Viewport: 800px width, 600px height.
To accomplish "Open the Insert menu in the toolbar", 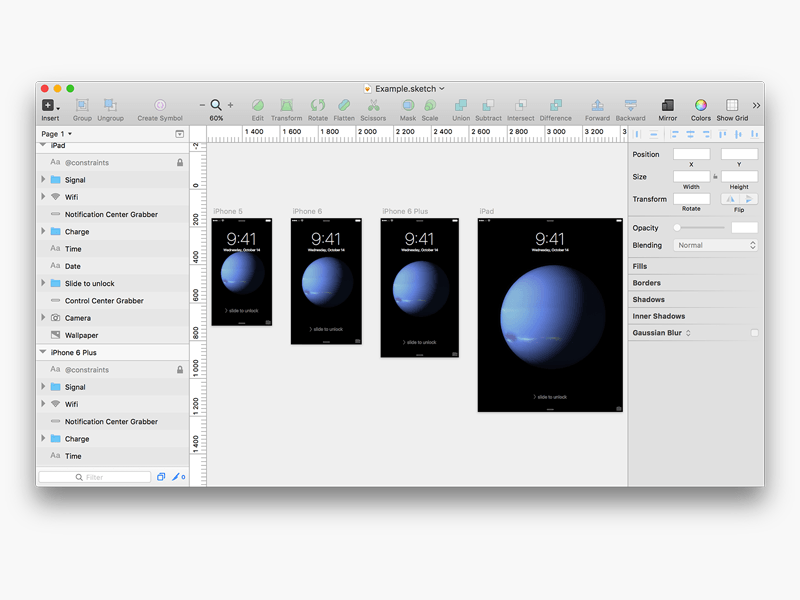I will (49, 104).
